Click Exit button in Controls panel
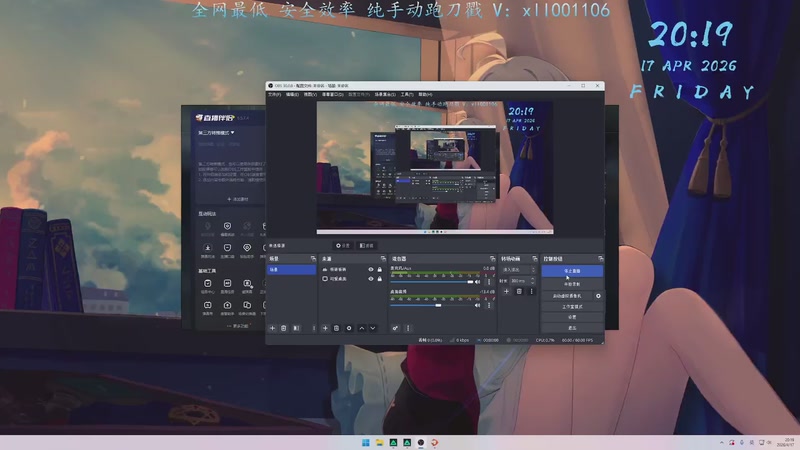Screen dimensions: 800x450 pyautogui.click(x=572, y=328)
